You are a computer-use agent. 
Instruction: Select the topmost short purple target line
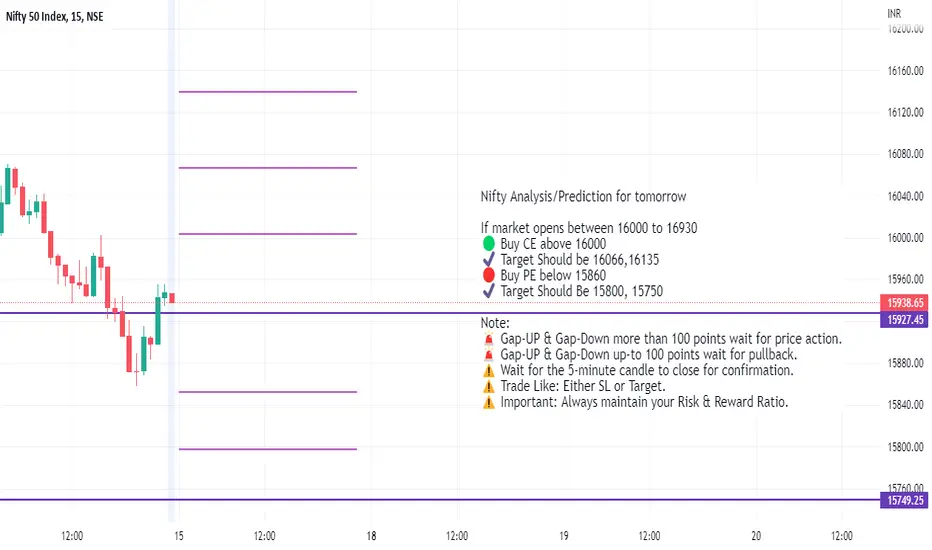[267, 92]
